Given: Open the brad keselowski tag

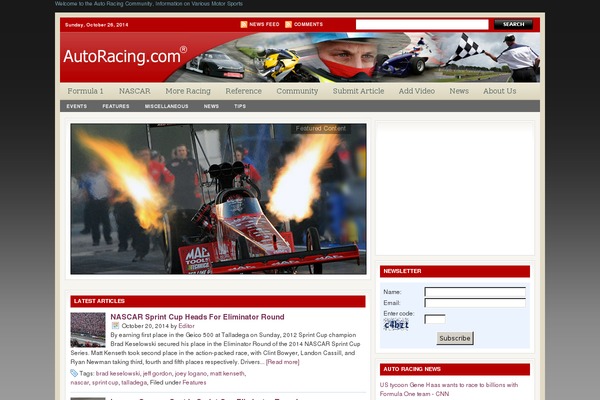Looking at the screenshot, I should (118, 374).
